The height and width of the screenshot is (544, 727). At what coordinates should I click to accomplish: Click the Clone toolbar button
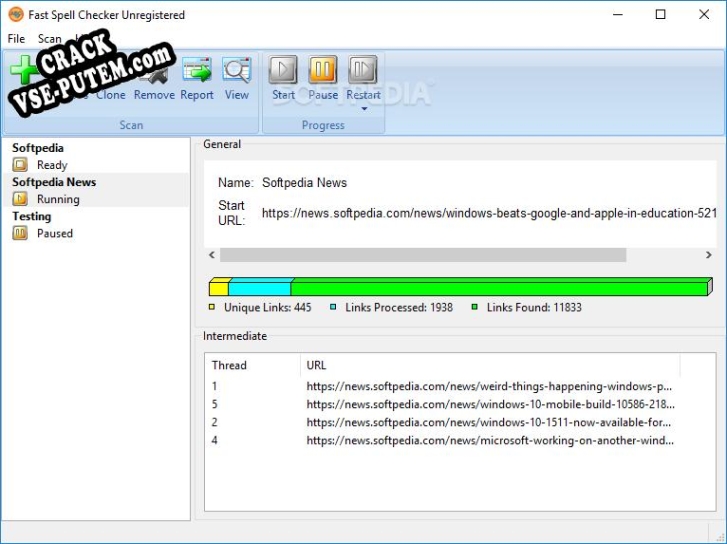pyautogui.click(x=111, y=95)
